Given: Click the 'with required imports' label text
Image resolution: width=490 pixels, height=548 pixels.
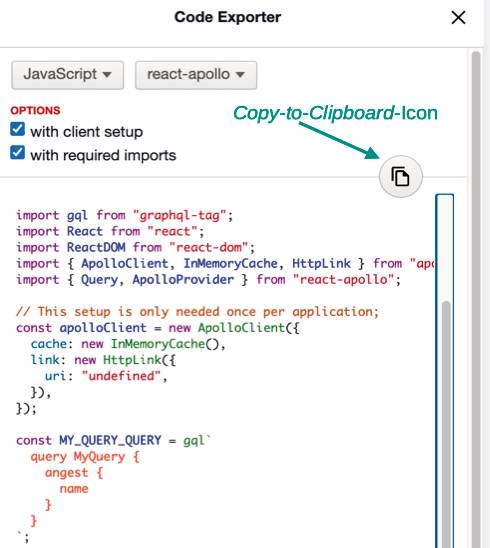Looking at the screenshot, I should pyautogui.click(x=103, y=156).
